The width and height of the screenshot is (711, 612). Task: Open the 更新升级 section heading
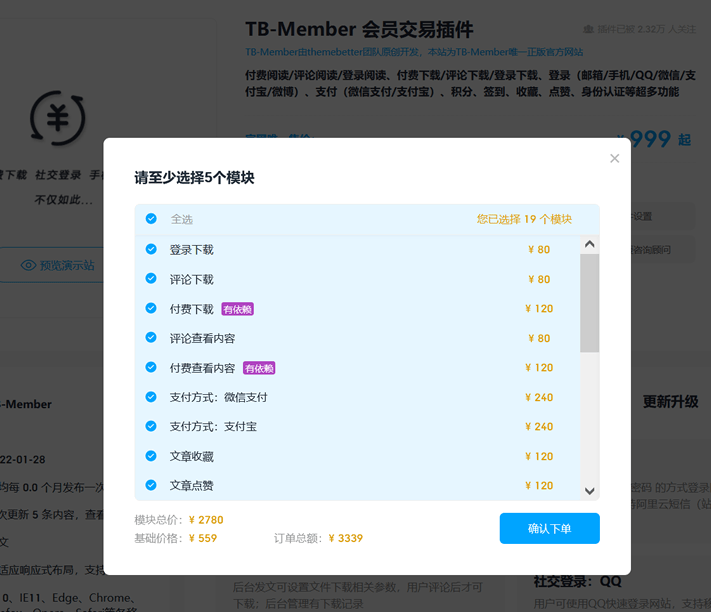point(671,402)
